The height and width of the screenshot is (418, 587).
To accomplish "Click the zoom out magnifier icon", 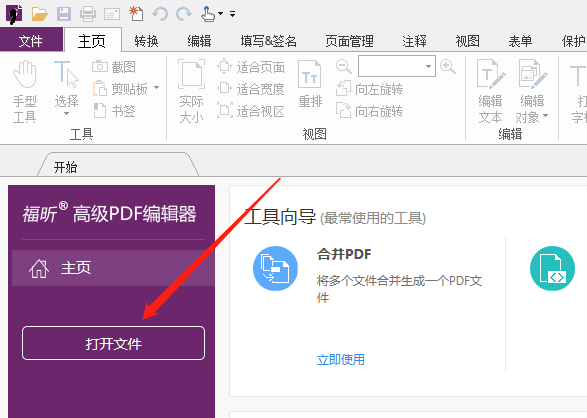I will point(343,67).
